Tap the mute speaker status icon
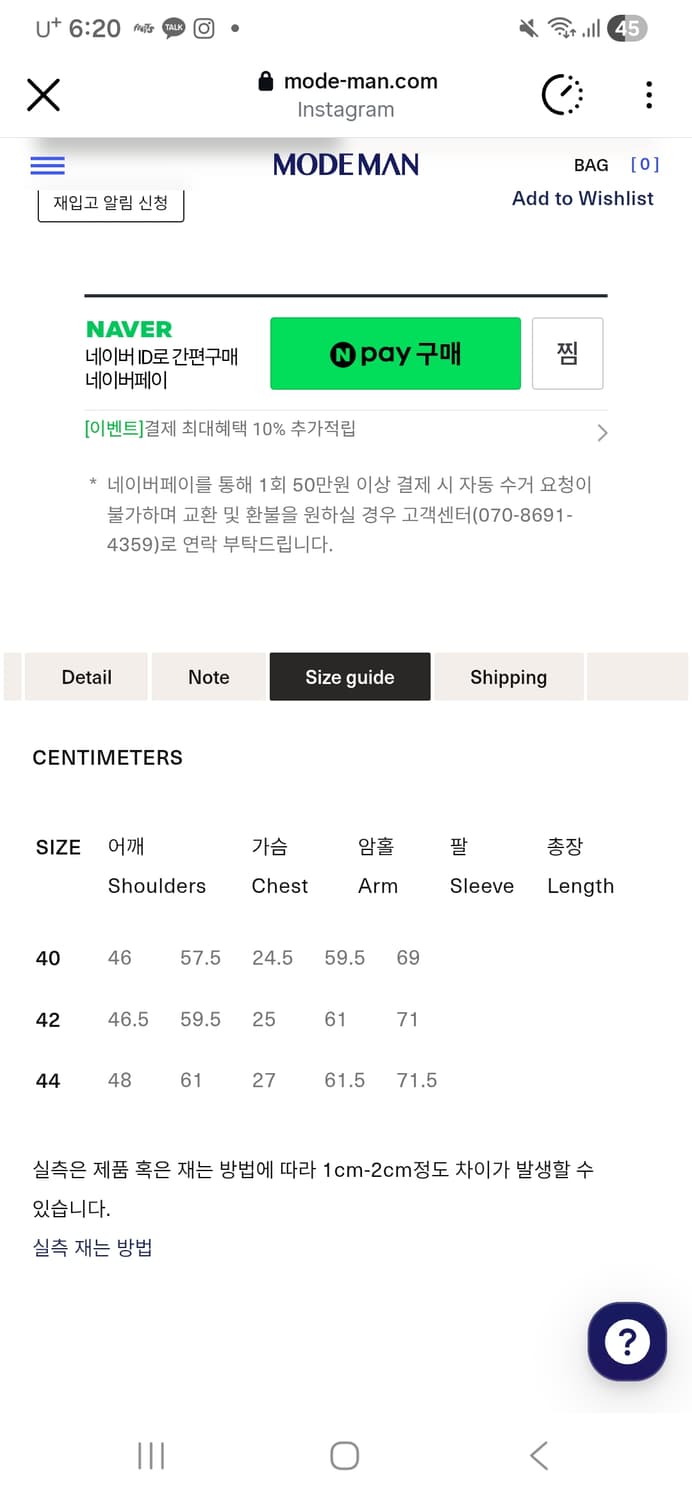The width and height of the screenshot is (692, 1500). (x=528, y=27)
